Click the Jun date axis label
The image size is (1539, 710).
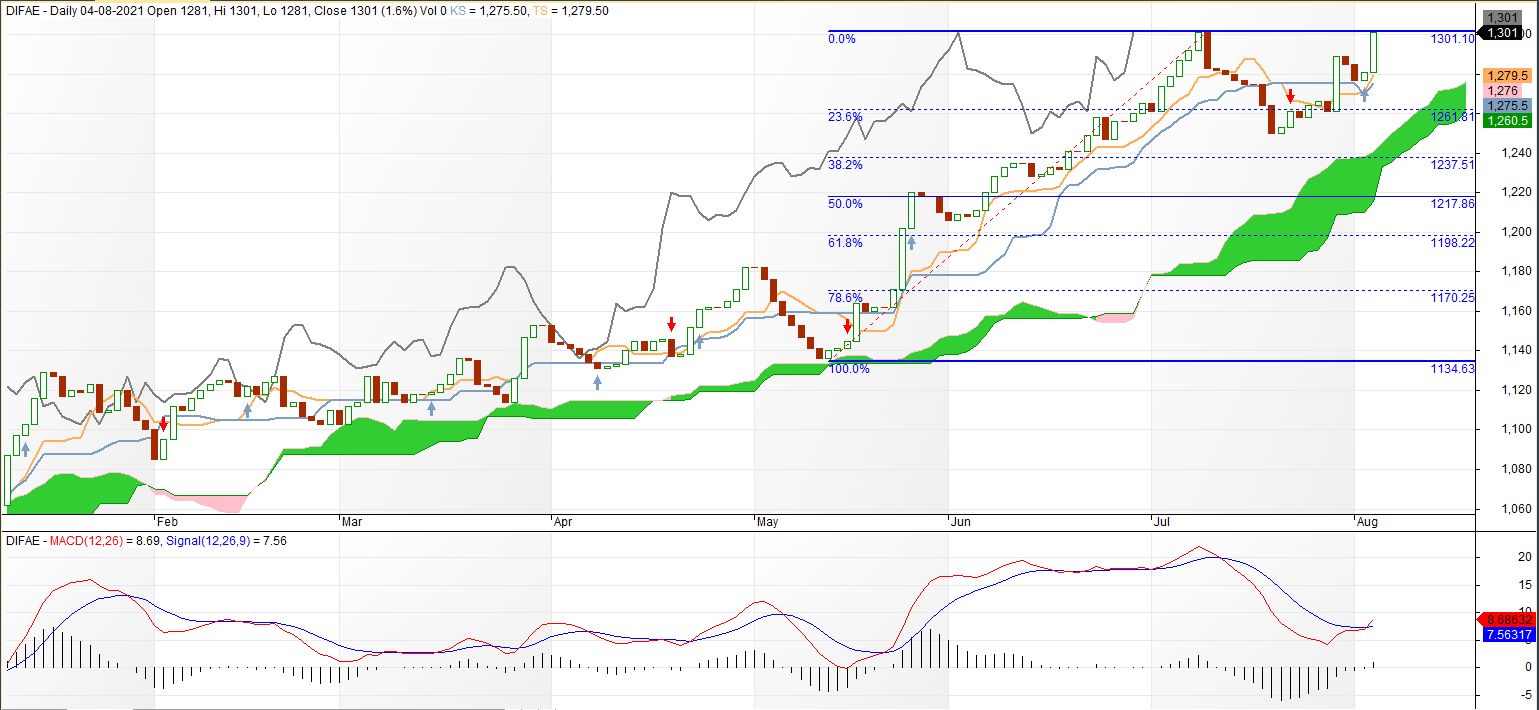[x=961, y=522]
